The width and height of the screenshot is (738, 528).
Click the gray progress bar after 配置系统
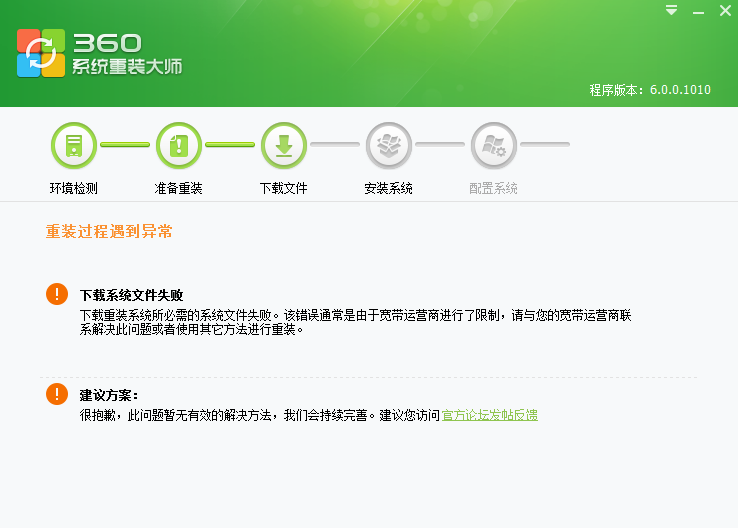pyautogui.click(x=545, y=144)
